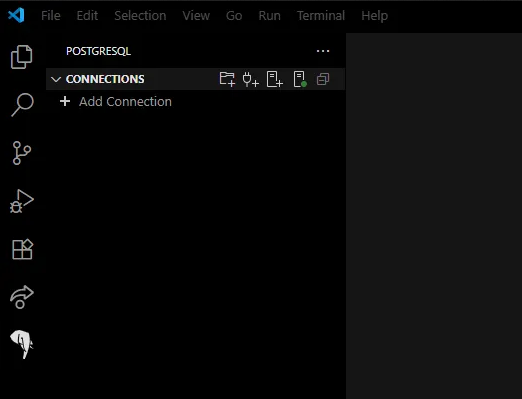The height and width of the screenshot is (399, 522).
Task: Open the Go menu
Action: click(x=234, y=16)
